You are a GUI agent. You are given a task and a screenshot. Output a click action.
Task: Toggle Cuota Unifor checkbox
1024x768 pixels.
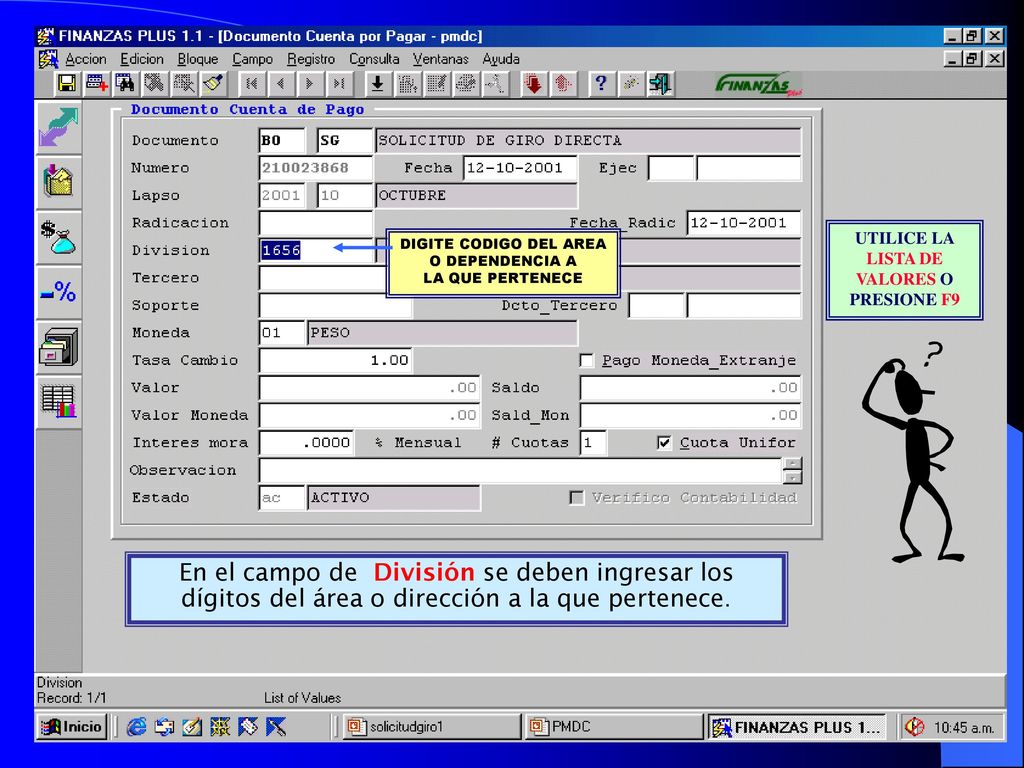coord(664,443)
